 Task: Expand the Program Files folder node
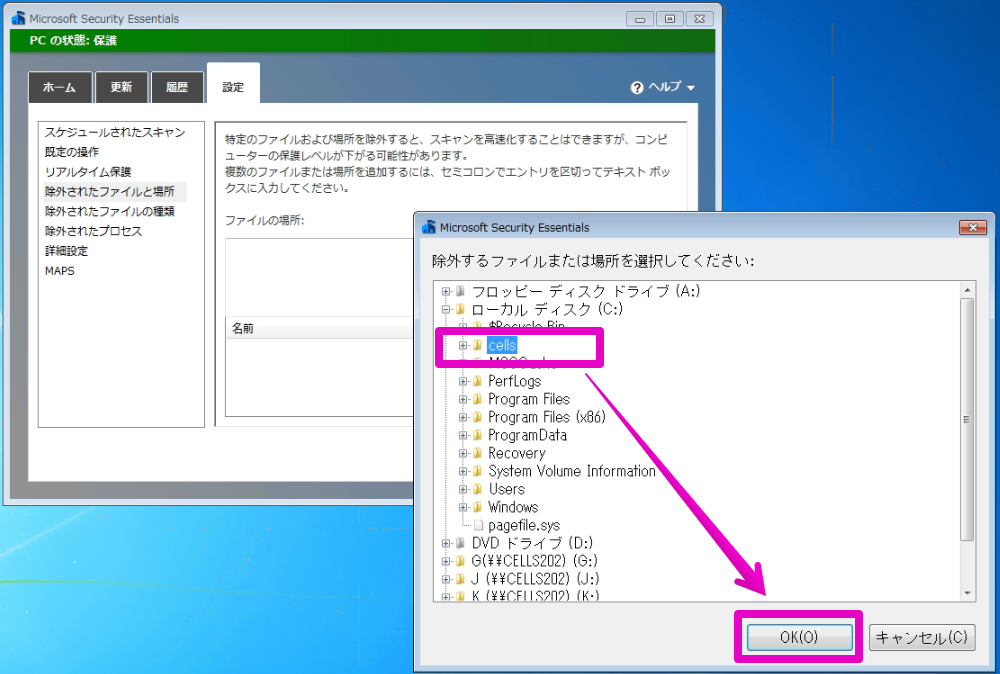coord(463,399)
